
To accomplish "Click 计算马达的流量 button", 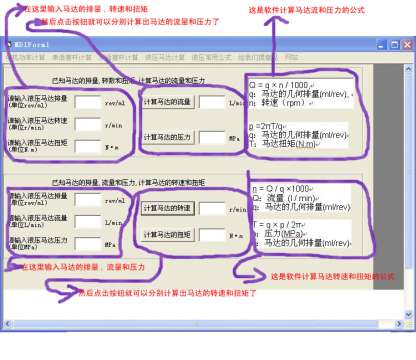I will pyautogui.click(x=168, y=102).
